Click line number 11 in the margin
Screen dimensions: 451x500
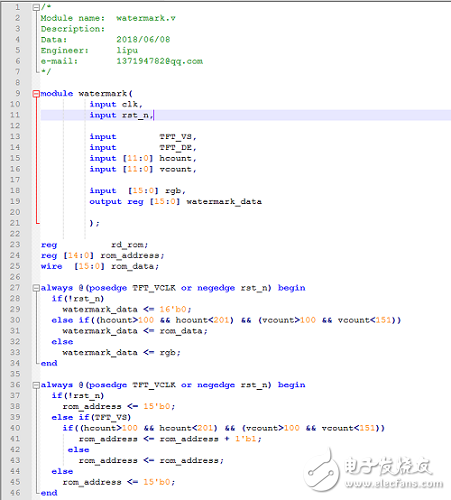15,115
